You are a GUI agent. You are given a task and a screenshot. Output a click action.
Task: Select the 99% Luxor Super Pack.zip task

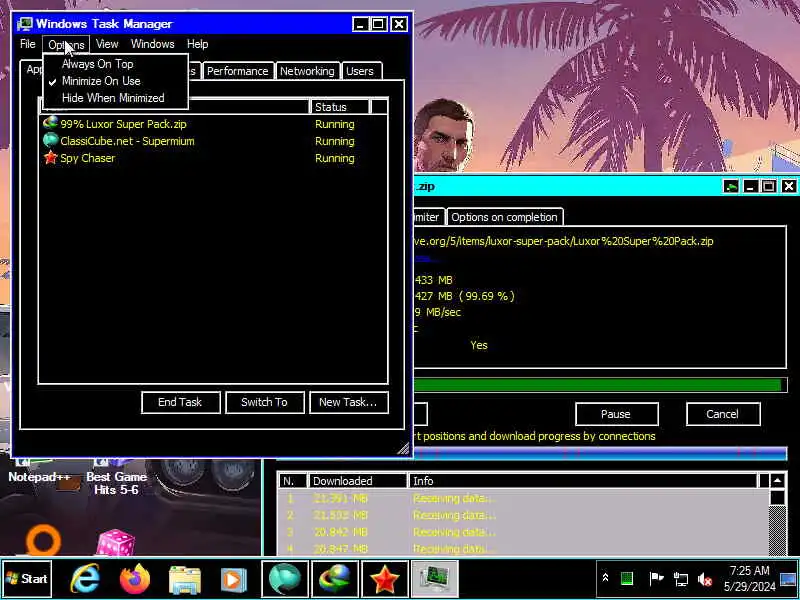[x=213, y=124]
